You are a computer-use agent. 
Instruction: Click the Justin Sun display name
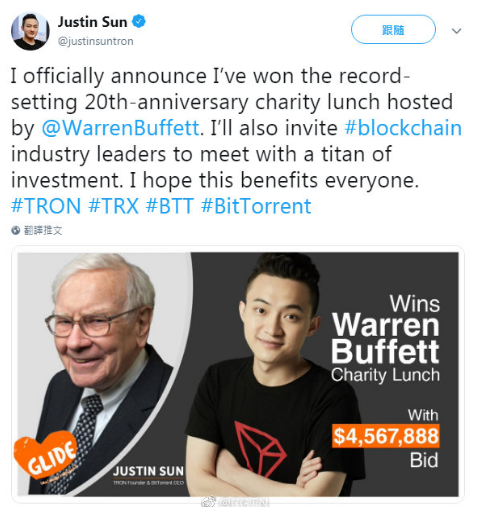pos(92,22)
